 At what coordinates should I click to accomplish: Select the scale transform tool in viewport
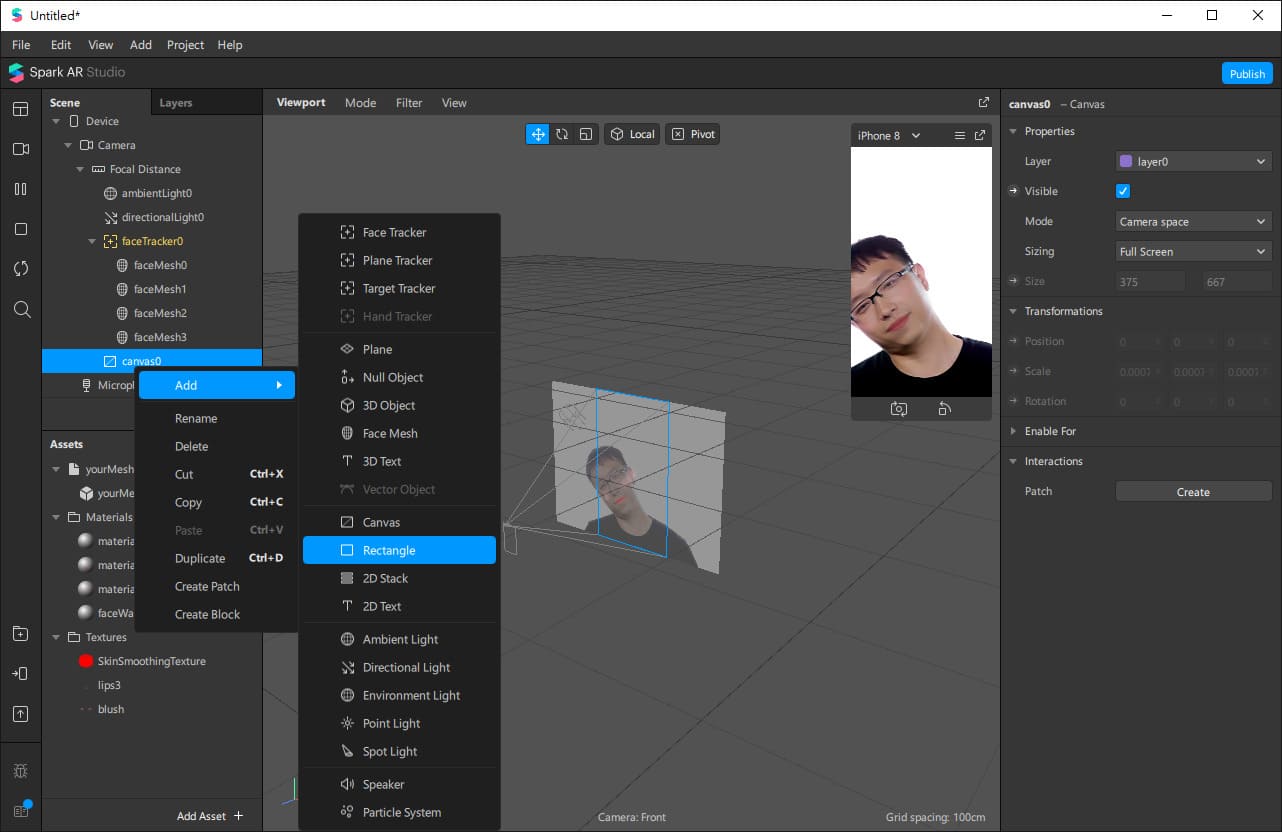[x=585, y=134]
